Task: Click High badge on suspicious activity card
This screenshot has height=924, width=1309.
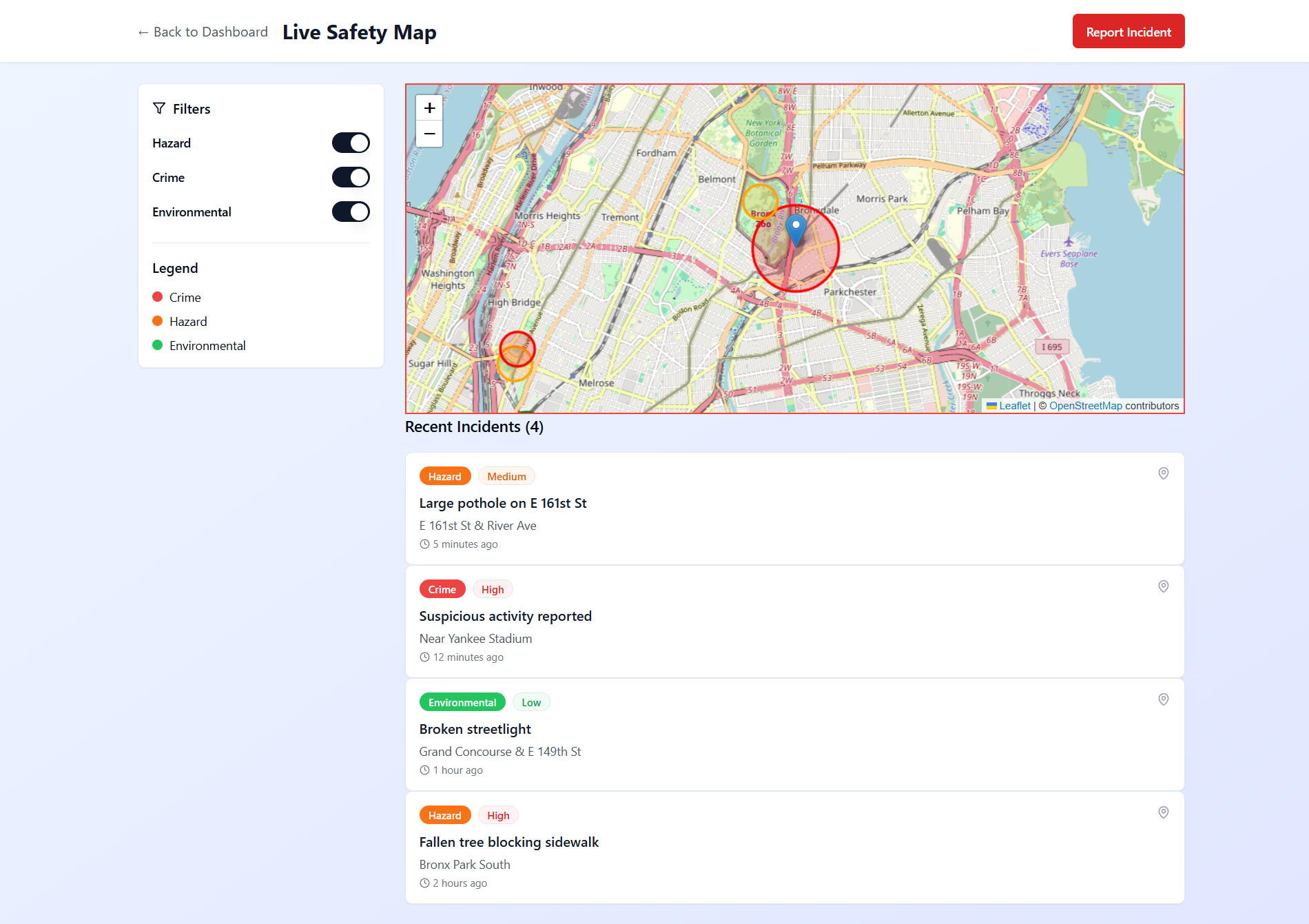Action: 493,589
